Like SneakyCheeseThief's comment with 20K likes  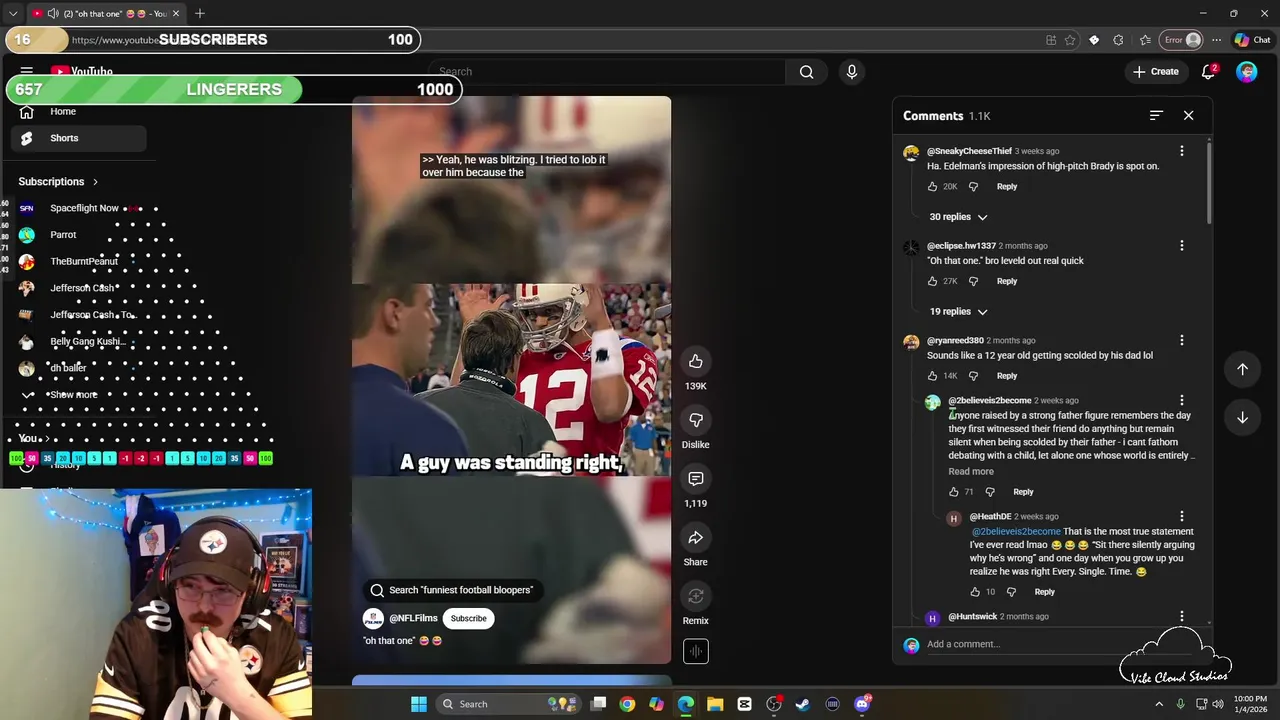[932, 187]
